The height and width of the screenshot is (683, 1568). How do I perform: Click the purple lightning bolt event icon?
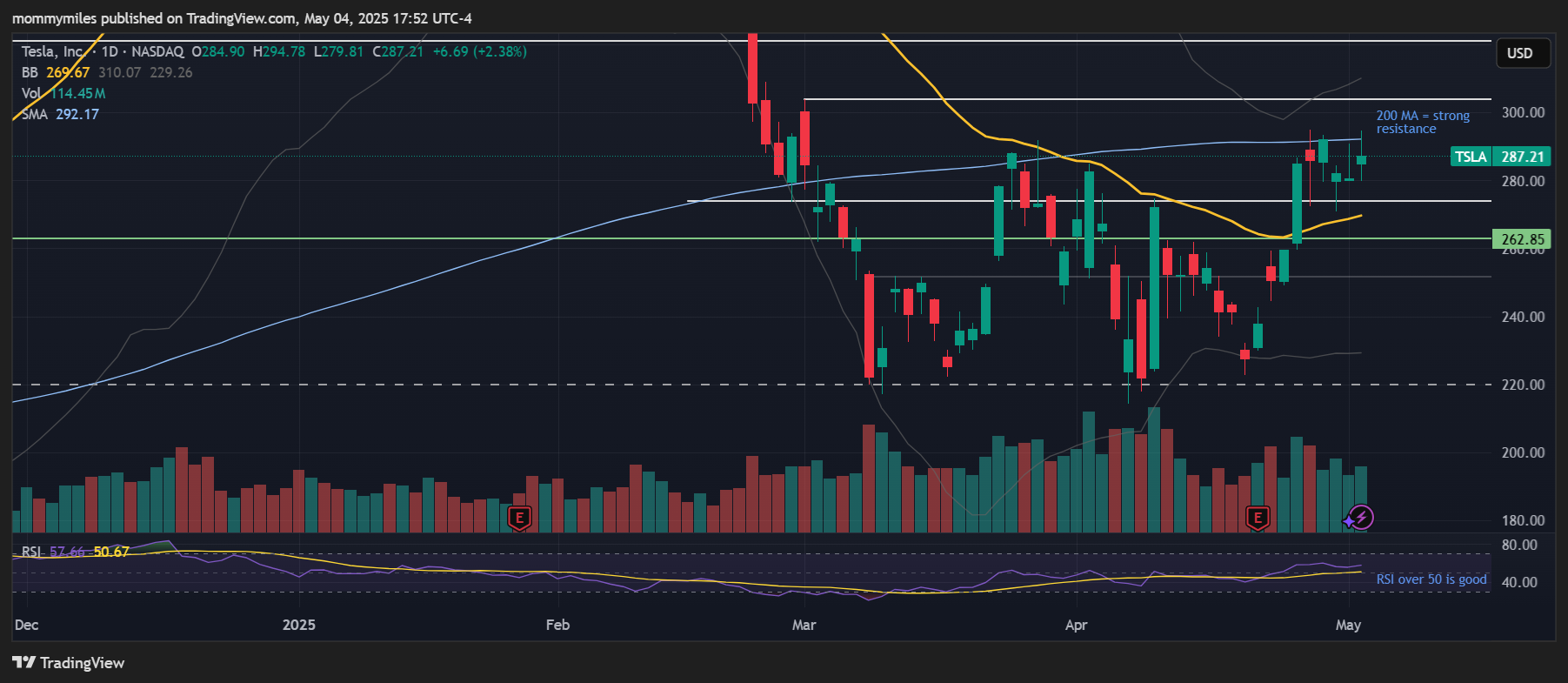(x=1362, y=518)
